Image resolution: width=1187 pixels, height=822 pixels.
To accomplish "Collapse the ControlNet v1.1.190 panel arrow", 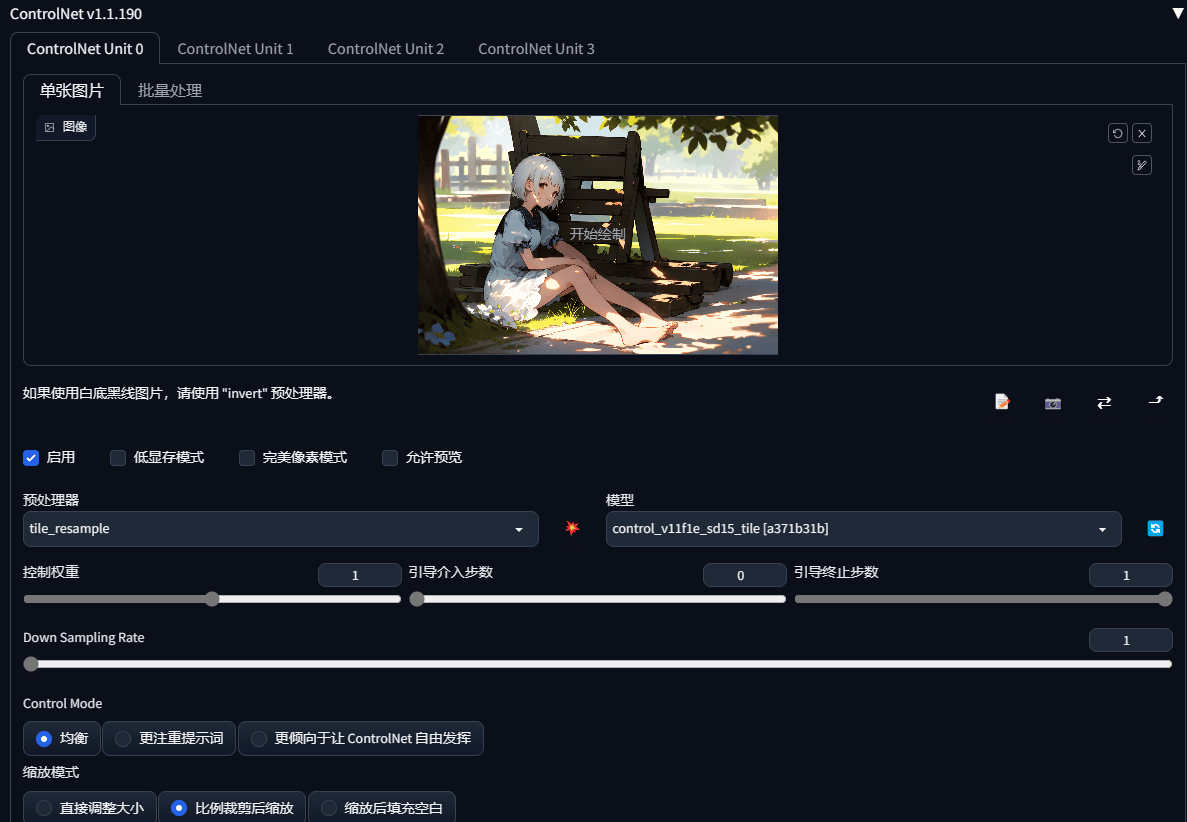I will 1178,14.
